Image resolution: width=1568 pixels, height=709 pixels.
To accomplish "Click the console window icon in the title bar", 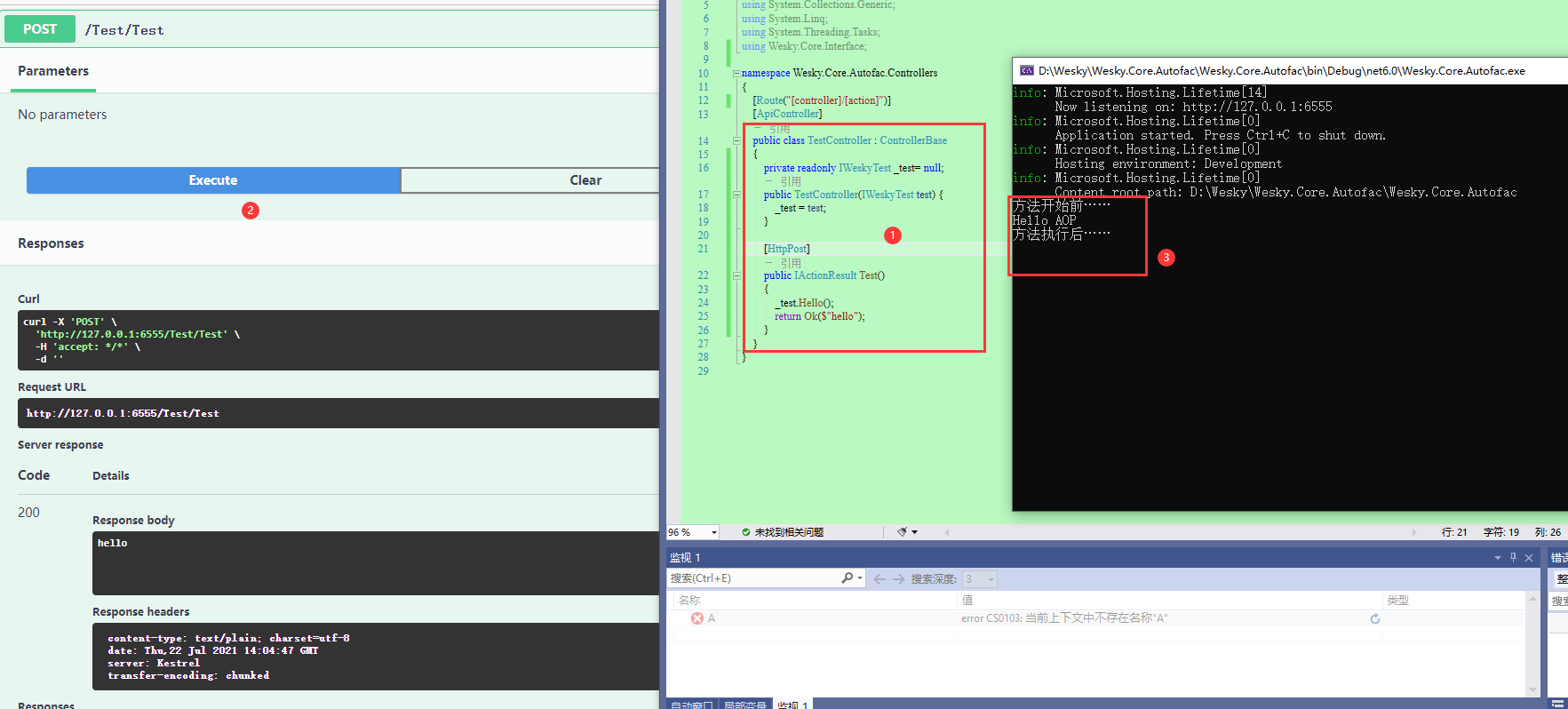I will (1027, 70).
